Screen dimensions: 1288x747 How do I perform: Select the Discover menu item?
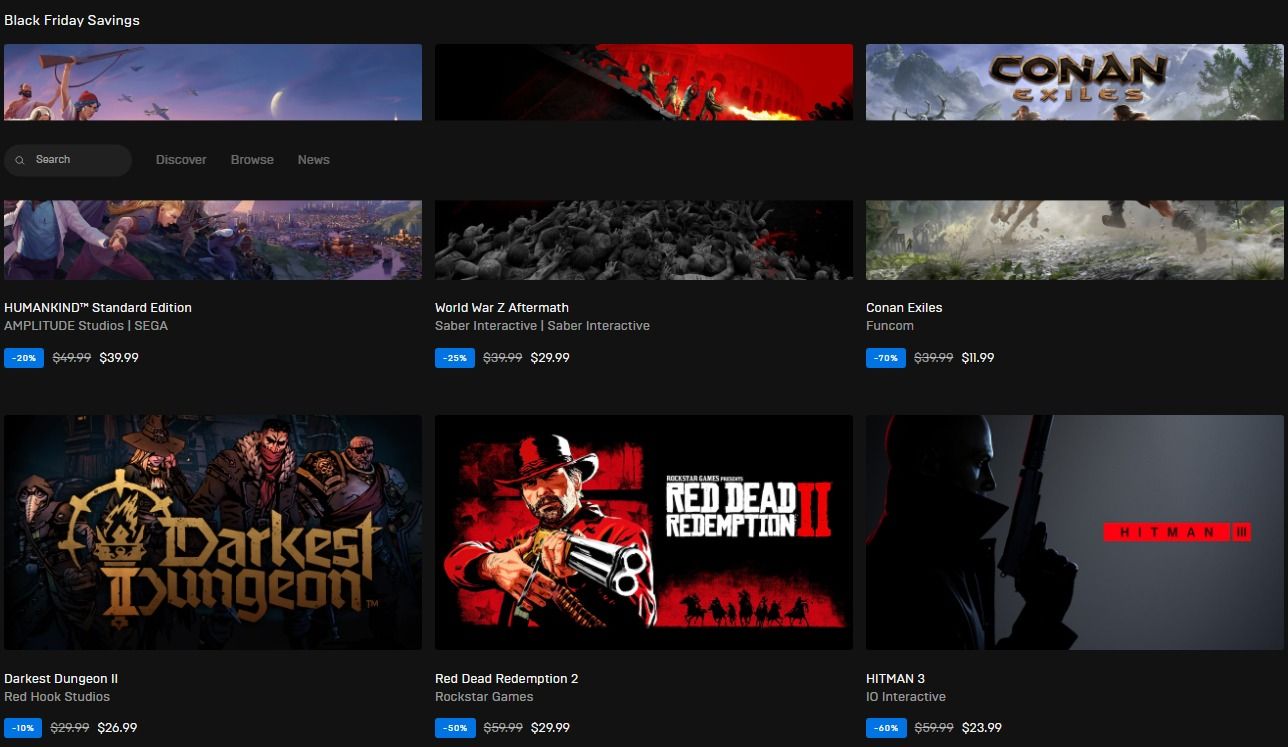pos(180,160)
